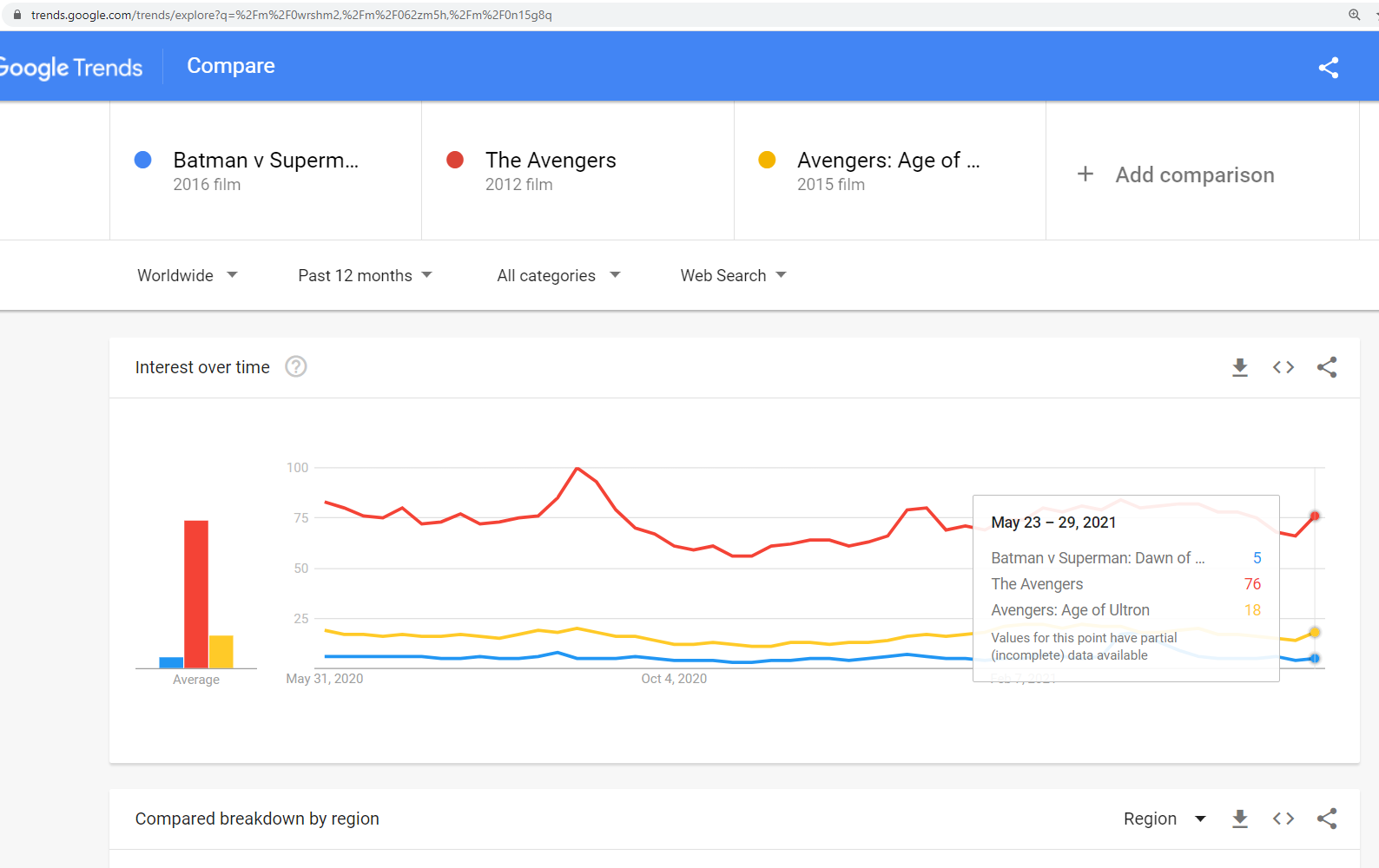Change the Web Search type dropdown
The height and width of the screenshot is (868, 1379).
(733, 275)
